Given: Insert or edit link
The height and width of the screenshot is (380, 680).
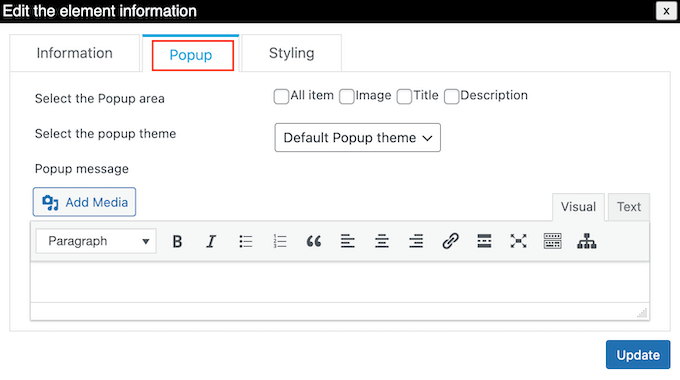Looking at the screenshot, I should (x=450, y=241).
